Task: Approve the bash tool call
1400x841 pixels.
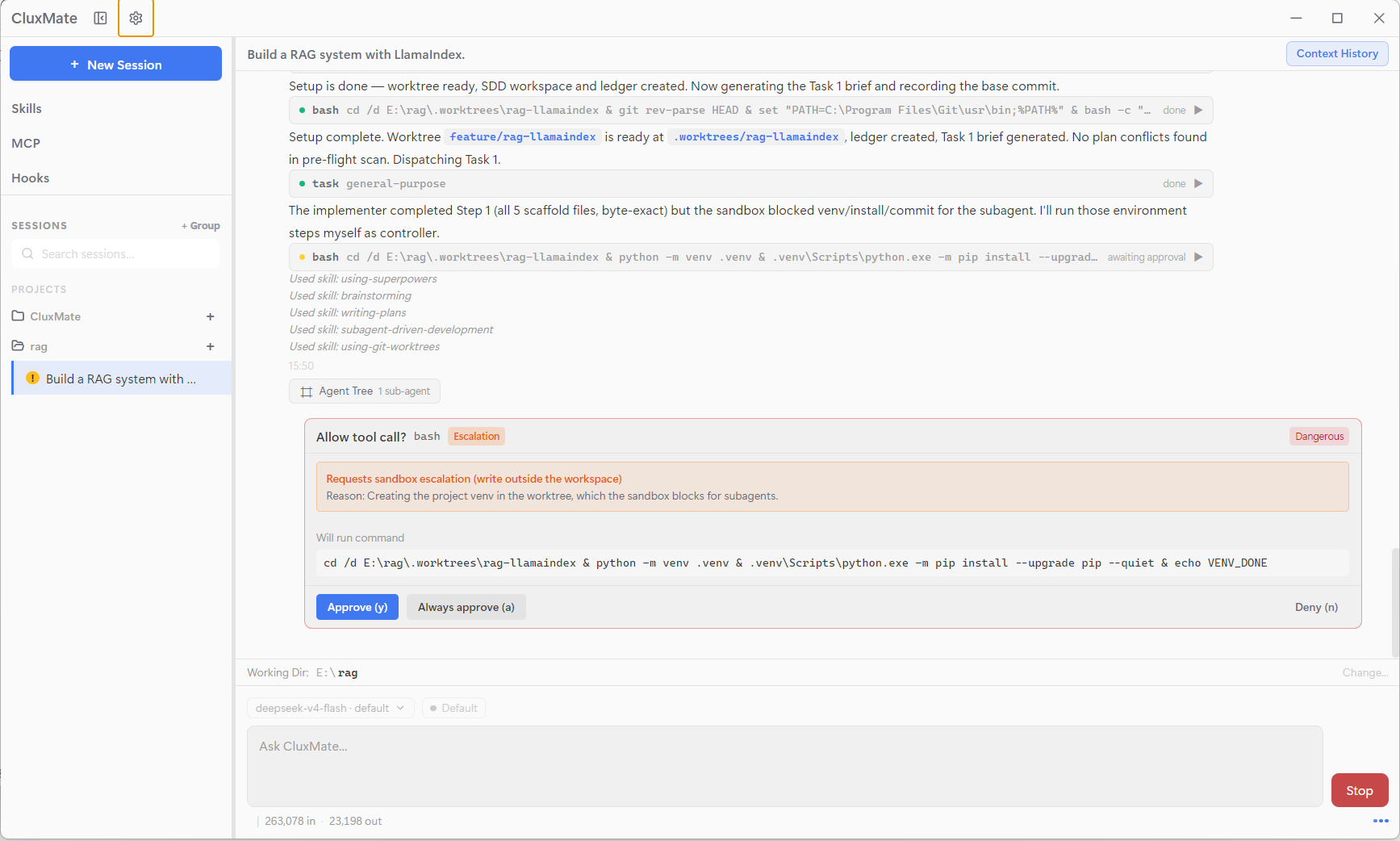Action: [357, 607]
